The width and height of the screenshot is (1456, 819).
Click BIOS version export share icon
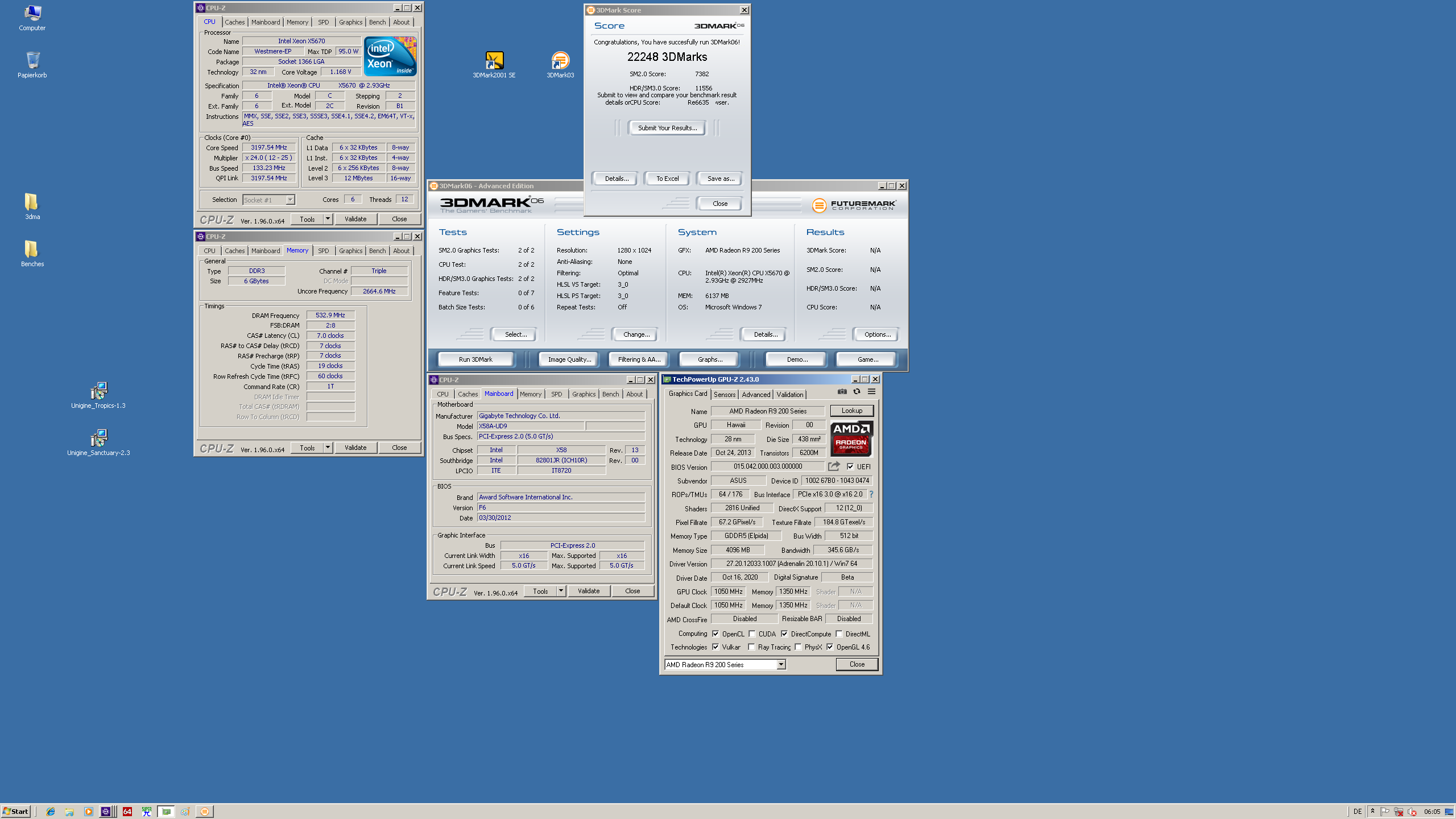coord(834,466)
